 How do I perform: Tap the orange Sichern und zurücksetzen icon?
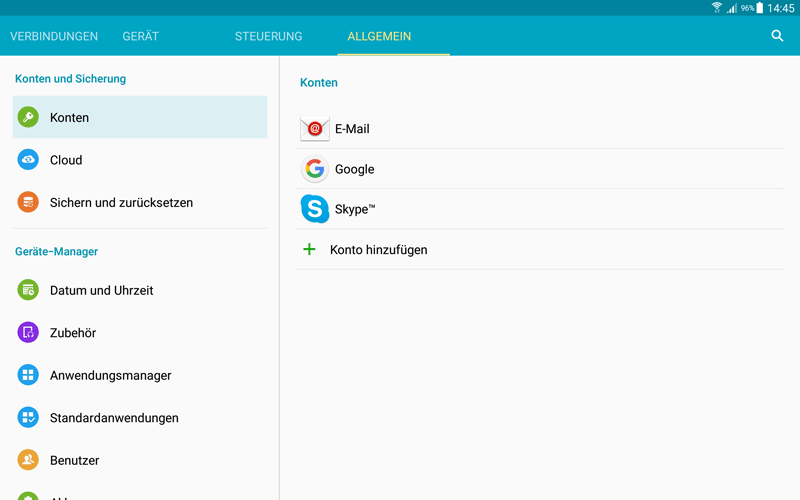pos(28,202)
